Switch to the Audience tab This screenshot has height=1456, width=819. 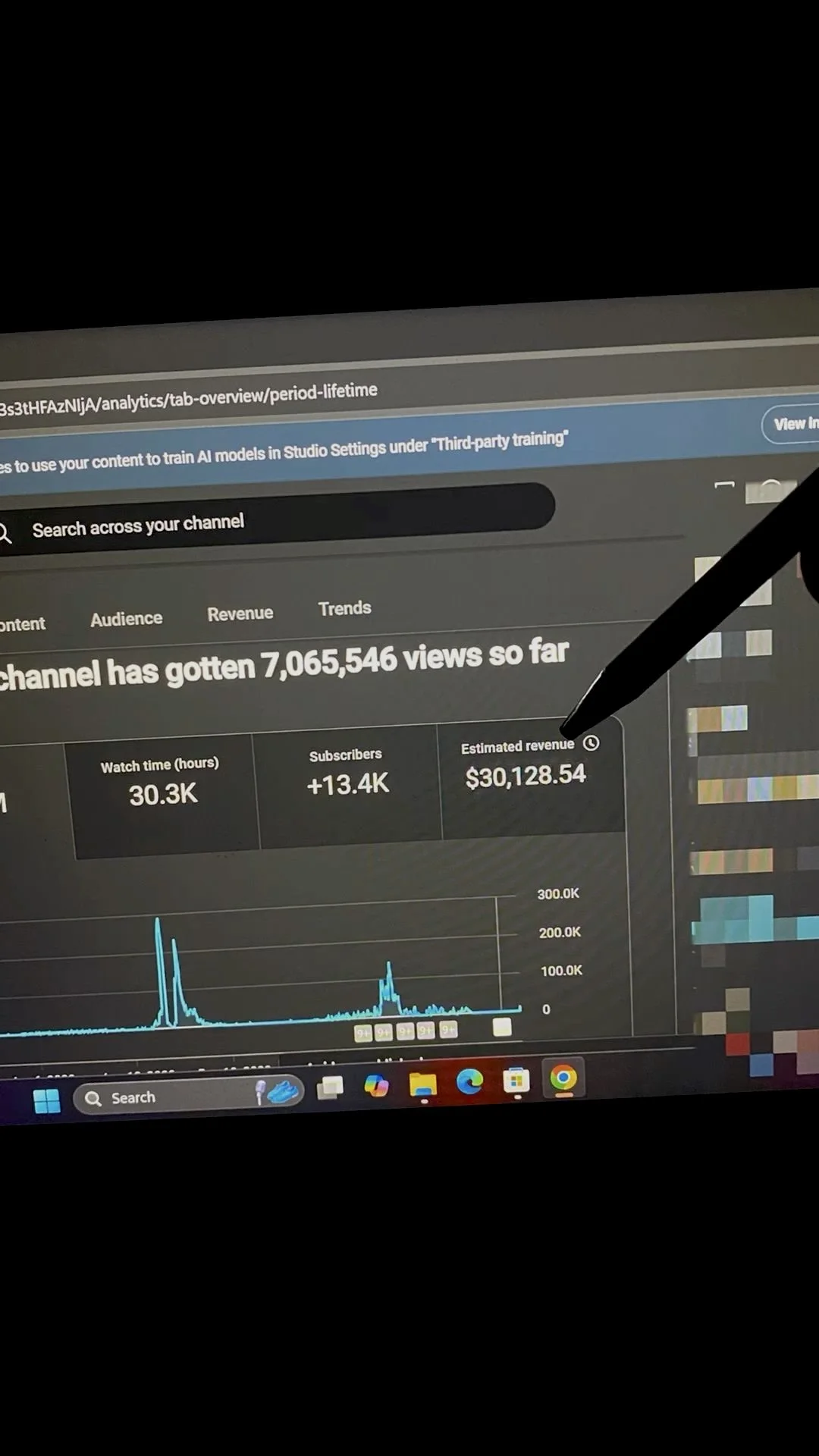point(126,619)
